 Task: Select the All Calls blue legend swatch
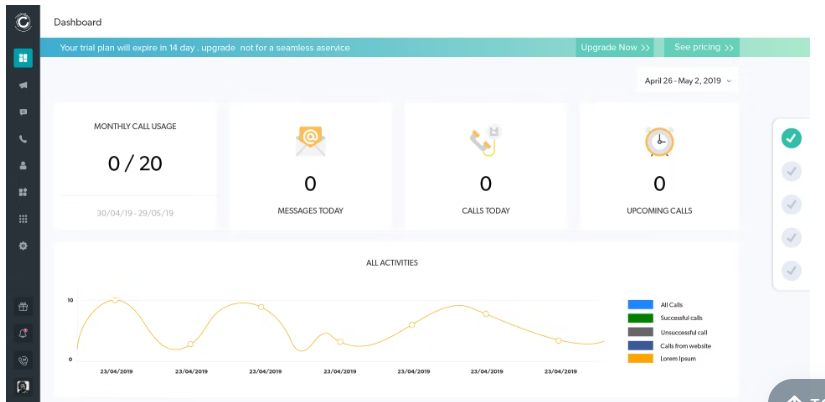(x=640, y=305)
